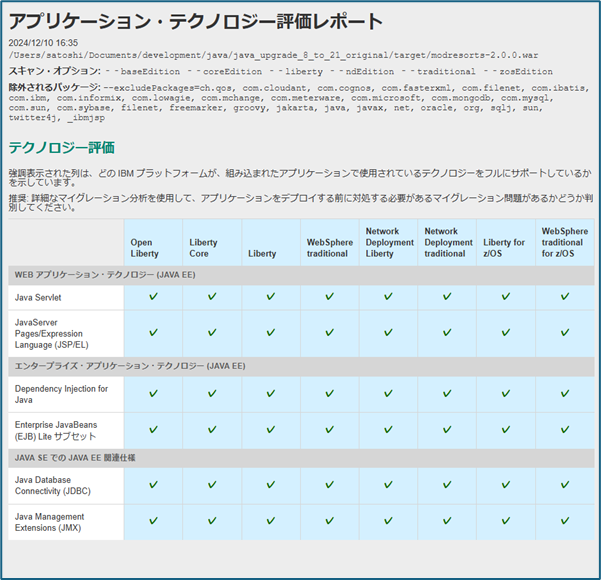Click the Java Management Extensions (JMX) row label
Viewport: 601px width, 580px height.
tap(49, 522)
